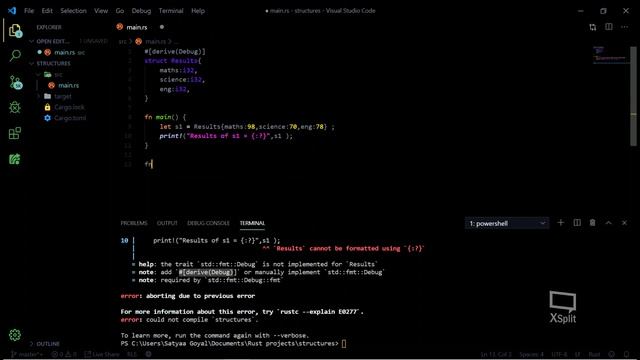Open the Live Share view icon
Screen dimensions: 640x360
pos(15,159)
